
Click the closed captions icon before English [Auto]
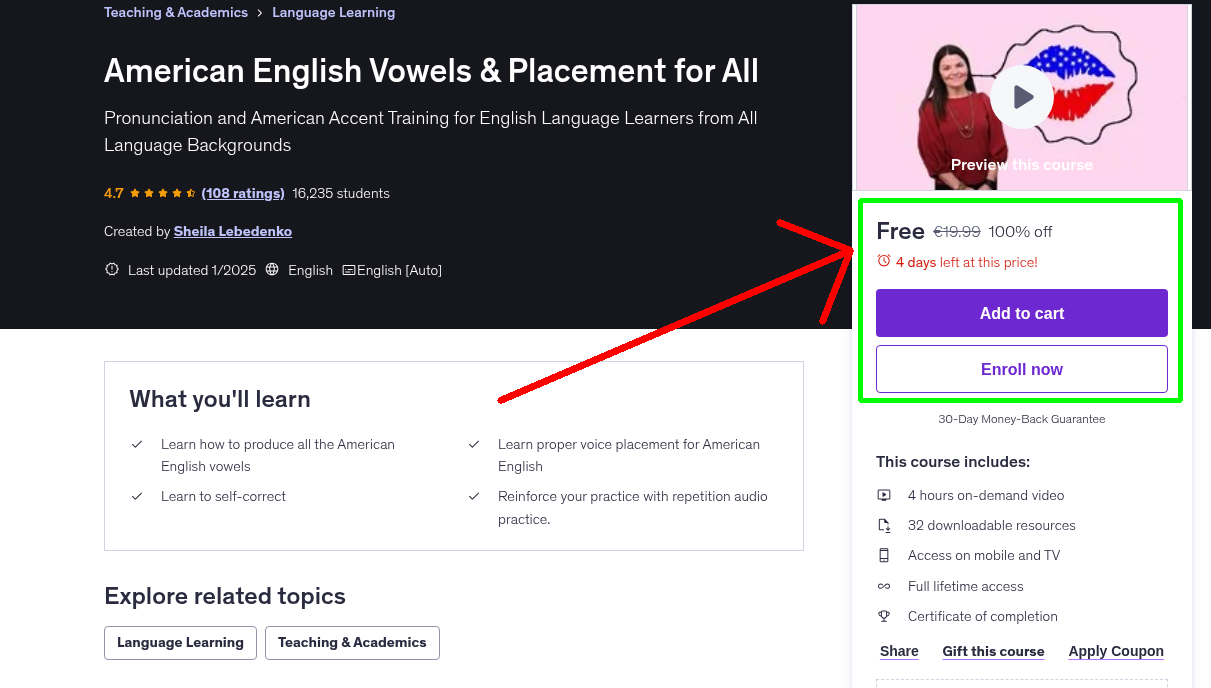(x=349, y=270)
